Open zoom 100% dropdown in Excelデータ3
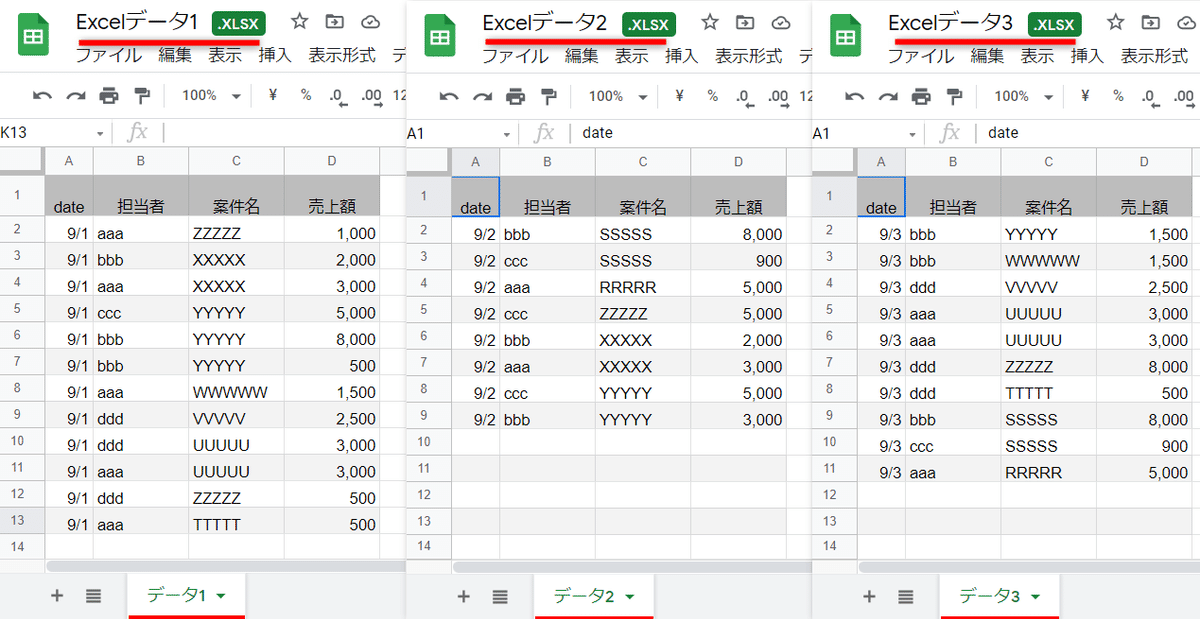 [1024, 96]
